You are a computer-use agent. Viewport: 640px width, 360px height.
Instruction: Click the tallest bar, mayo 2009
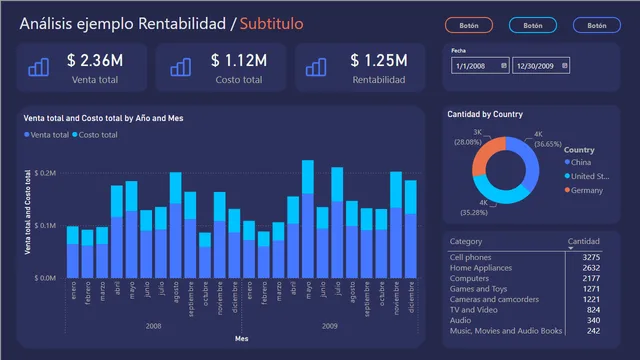(308, 219)
